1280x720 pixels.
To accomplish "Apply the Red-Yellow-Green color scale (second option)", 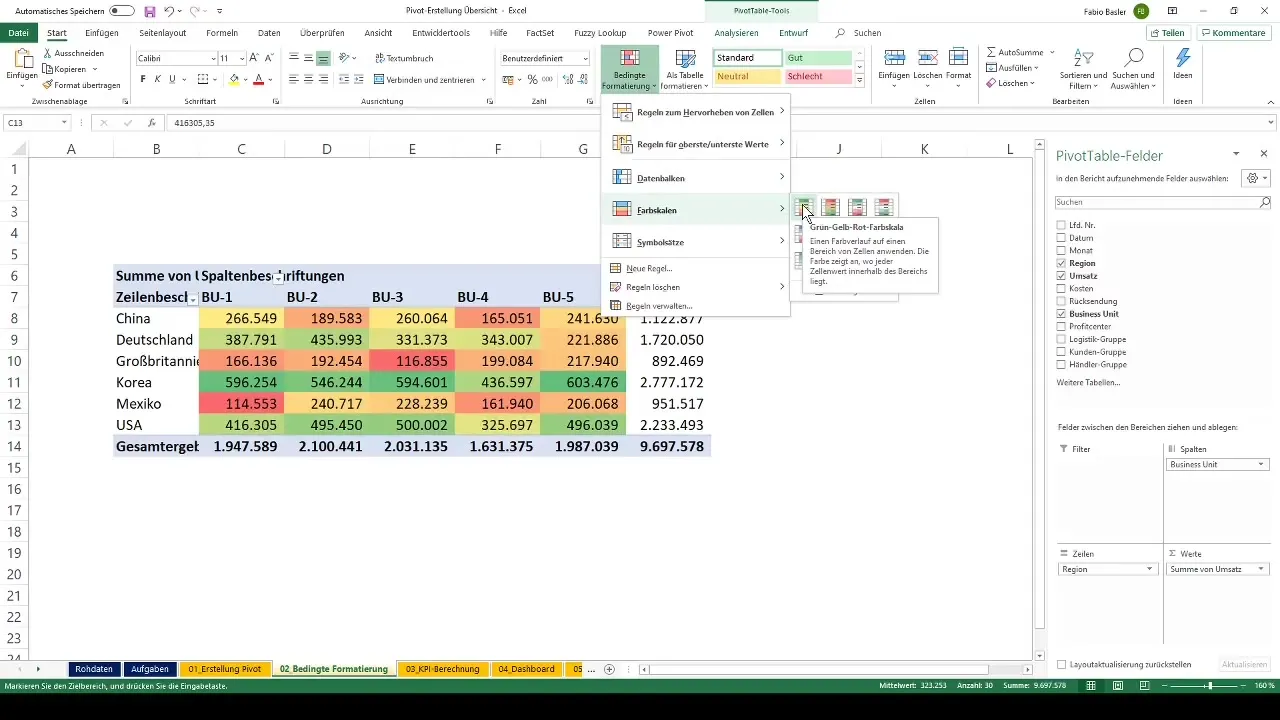I will pyautogui.click(x=830, y=208).
